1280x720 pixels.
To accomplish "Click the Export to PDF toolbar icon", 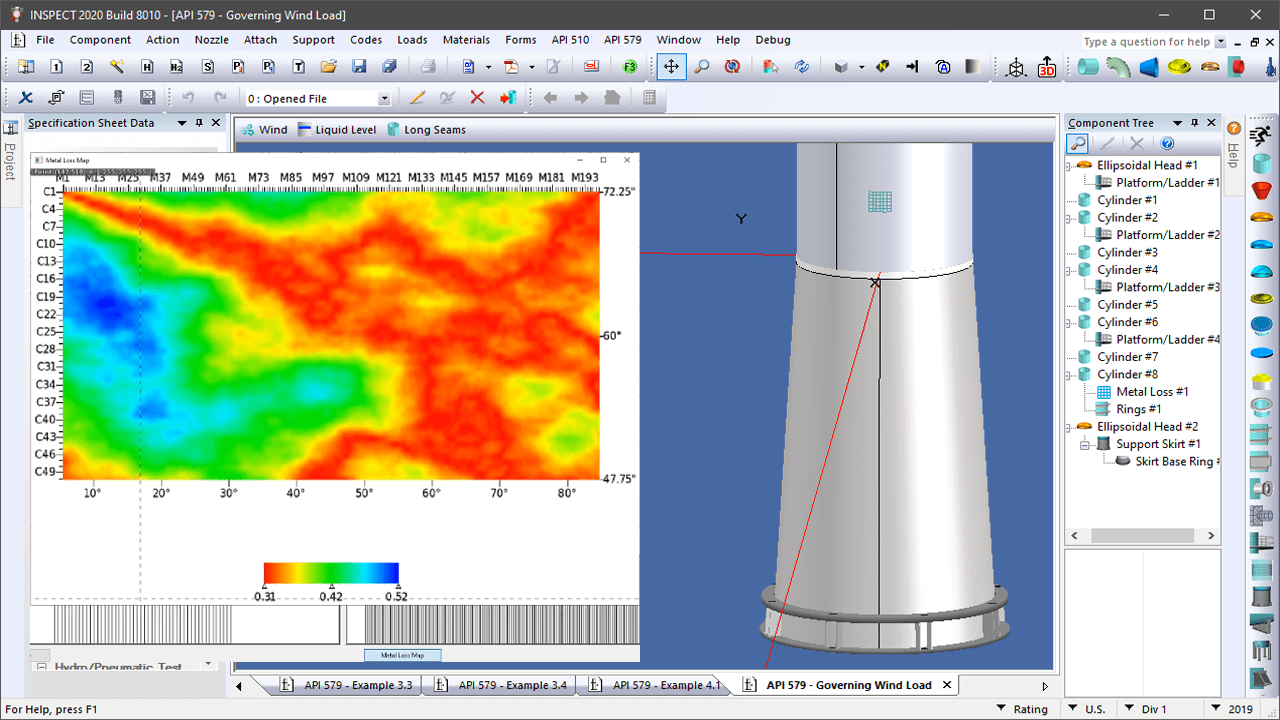I will point(511,68).
